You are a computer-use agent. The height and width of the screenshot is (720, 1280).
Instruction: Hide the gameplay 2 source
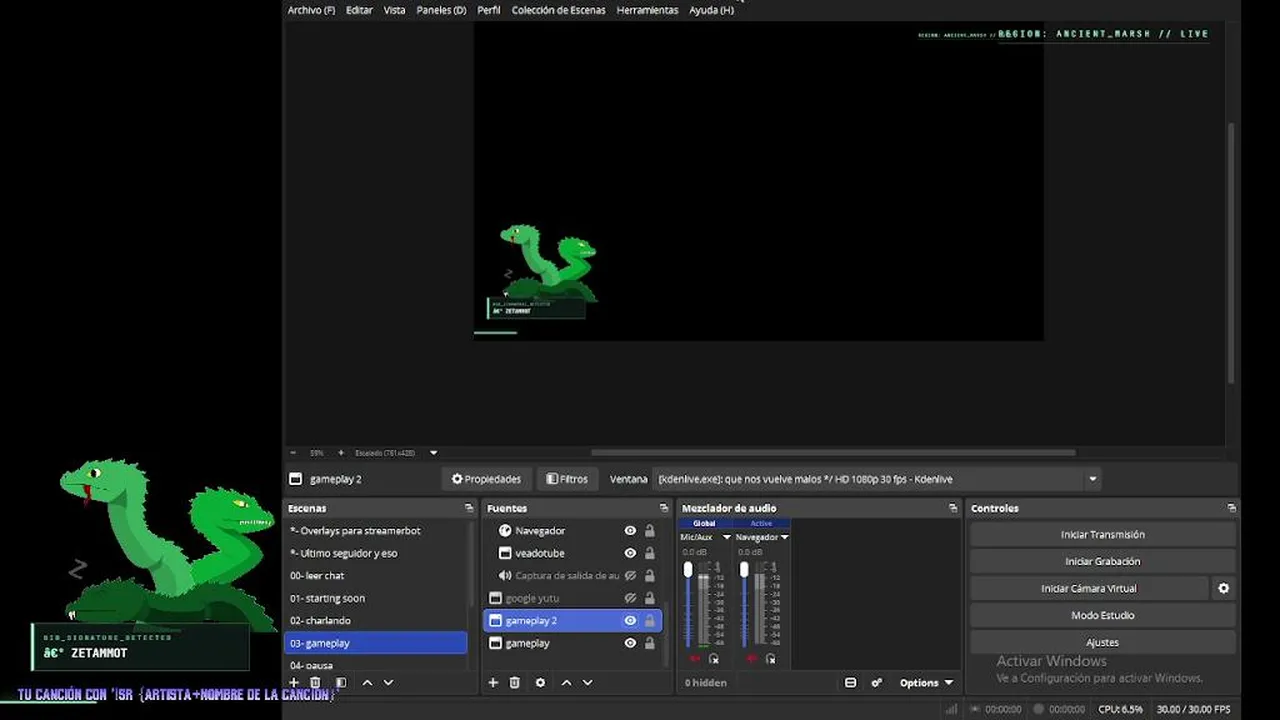(630, 620)
